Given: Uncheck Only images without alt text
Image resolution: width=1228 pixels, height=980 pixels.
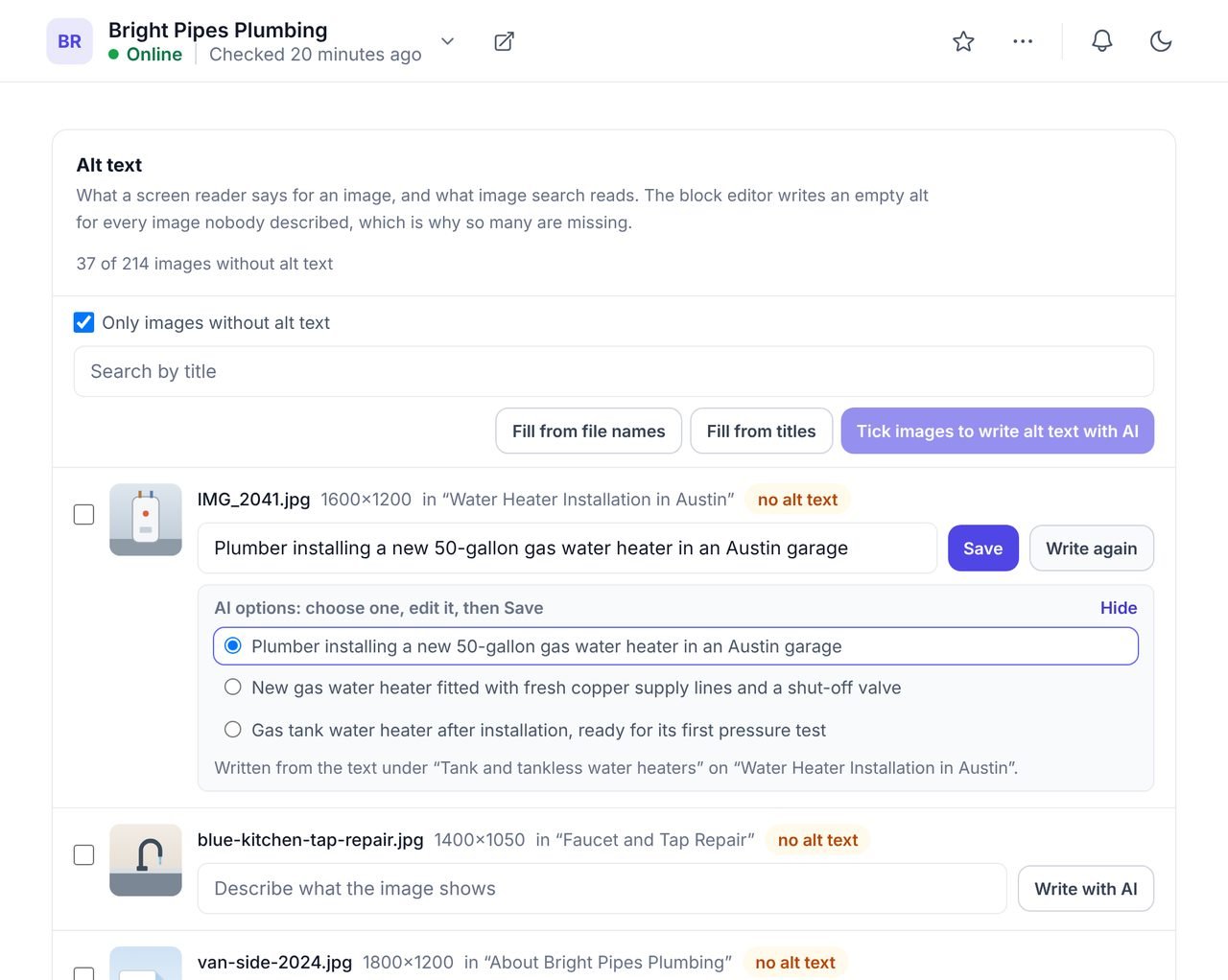Looking at the screenshot, I should point(84,322).
